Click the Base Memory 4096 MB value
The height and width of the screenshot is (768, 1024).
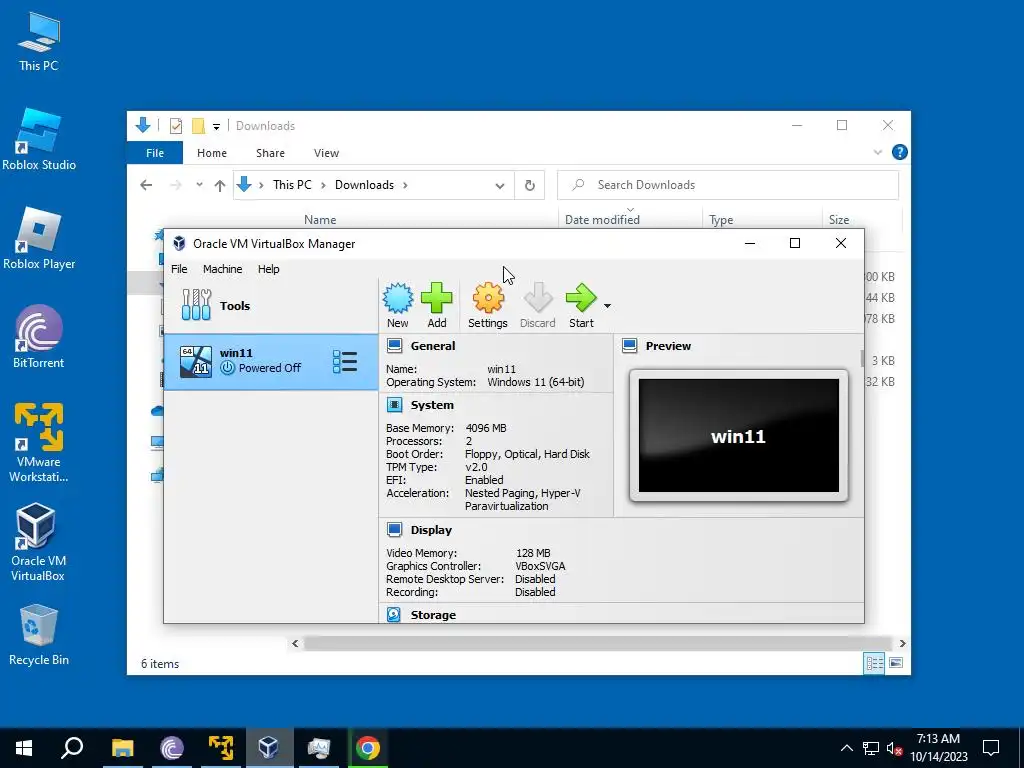(486, 428)
